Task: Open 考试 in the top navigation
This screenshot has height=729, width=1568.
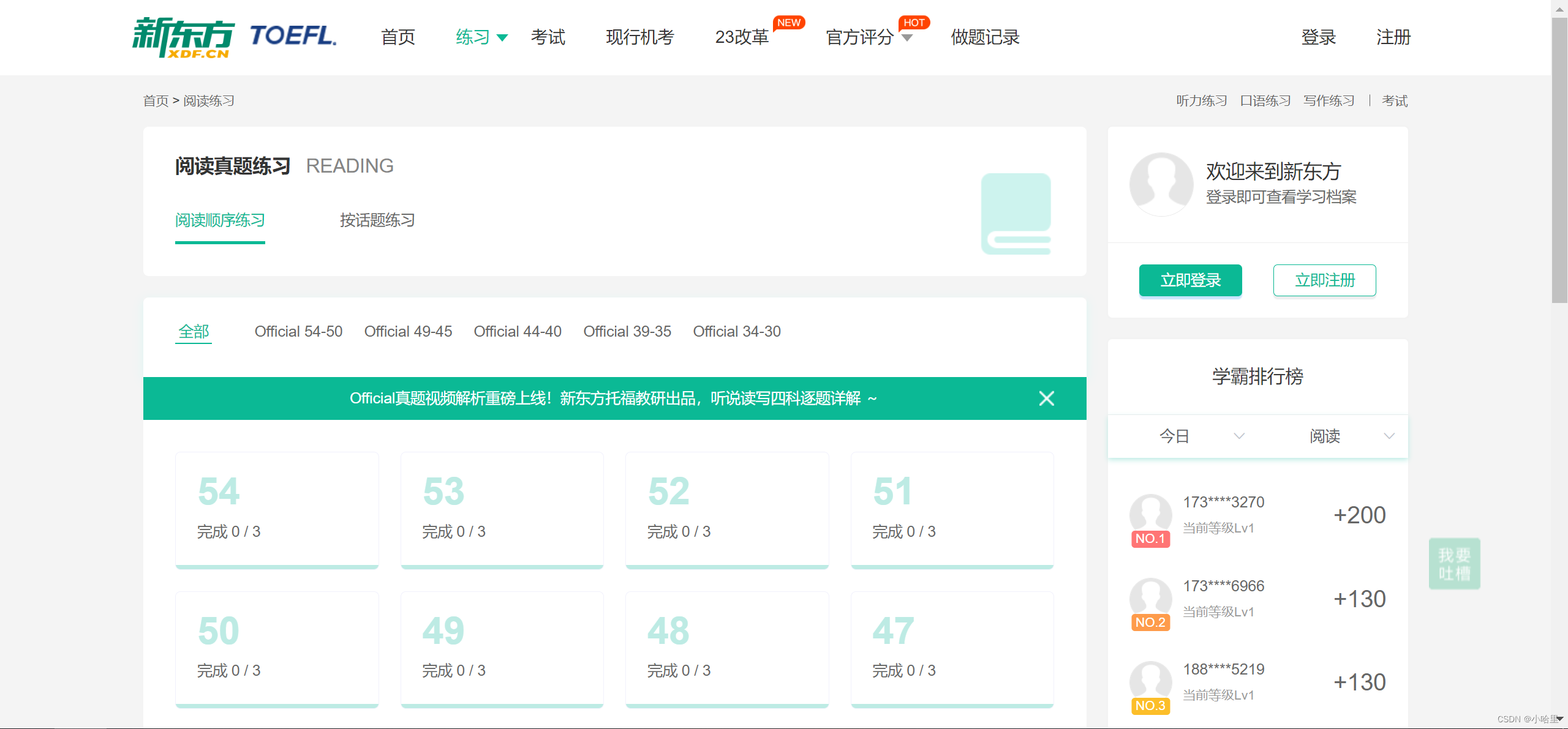Action: [x=548, y=37]
